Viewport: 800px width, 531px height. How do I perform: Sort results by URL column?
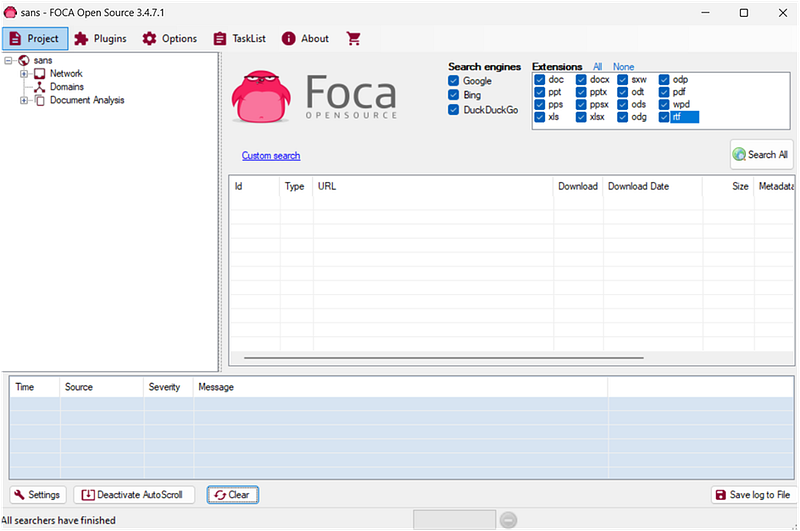pos(433,186)
